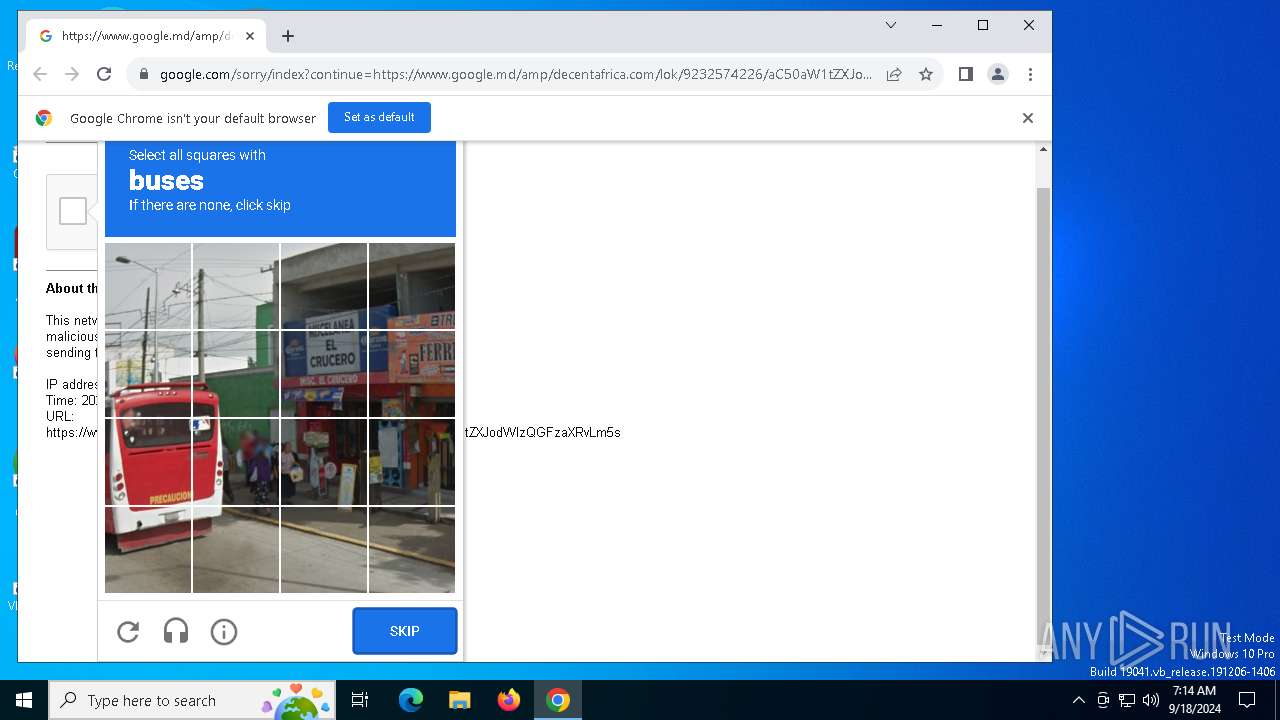Share this page icon
The width and height of the screenshot is (1280, 720).
click(894, 74)
